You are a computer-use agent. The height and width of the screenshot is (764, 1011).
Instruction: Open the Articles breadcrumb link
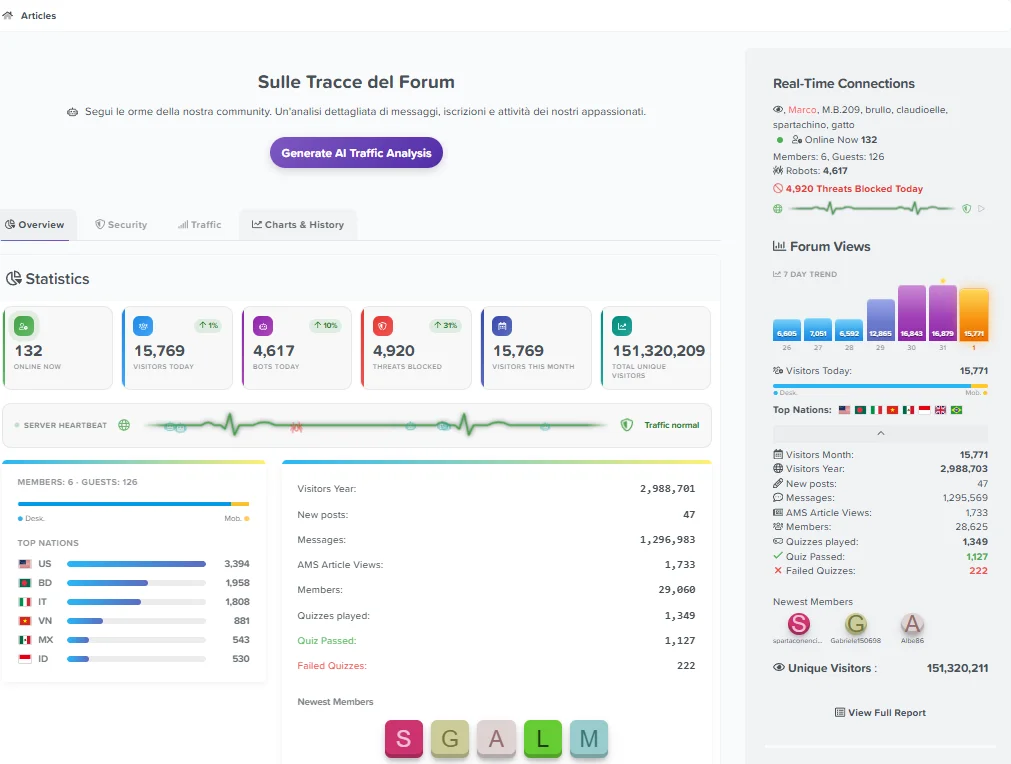38,15
